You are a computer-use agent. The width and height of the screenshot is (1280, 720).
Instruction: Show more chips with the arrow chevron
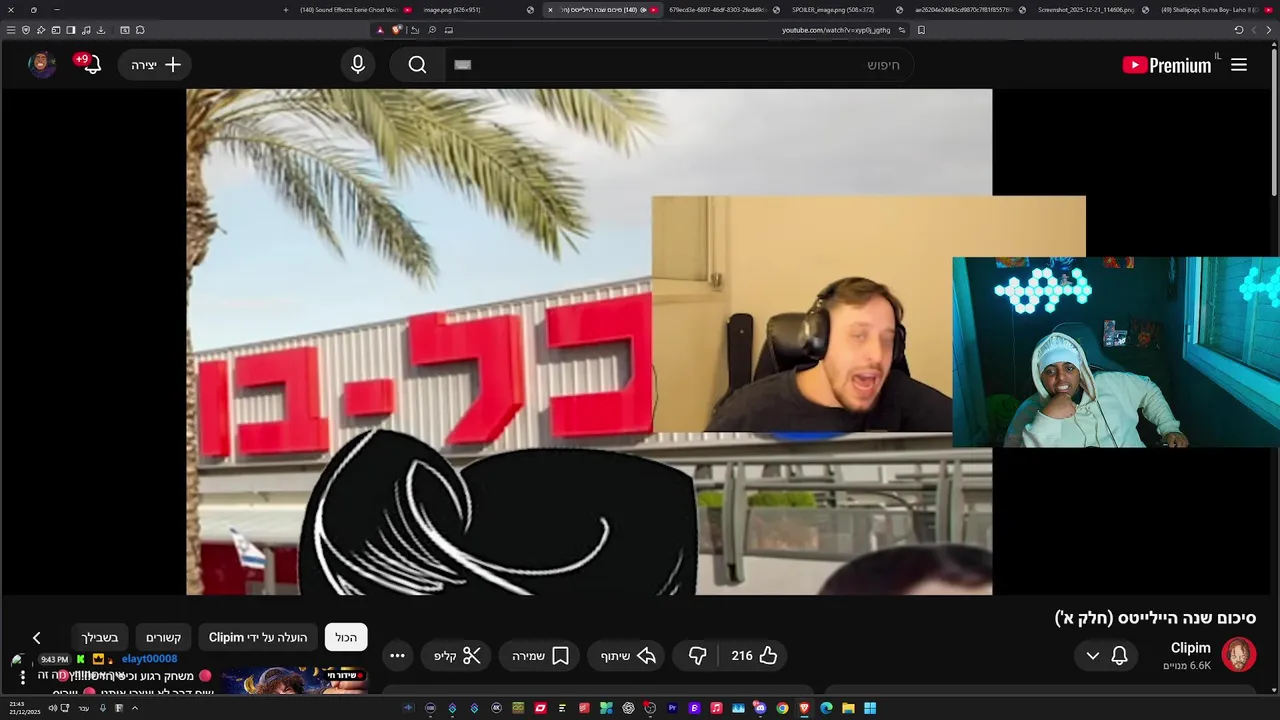(36, 637)
